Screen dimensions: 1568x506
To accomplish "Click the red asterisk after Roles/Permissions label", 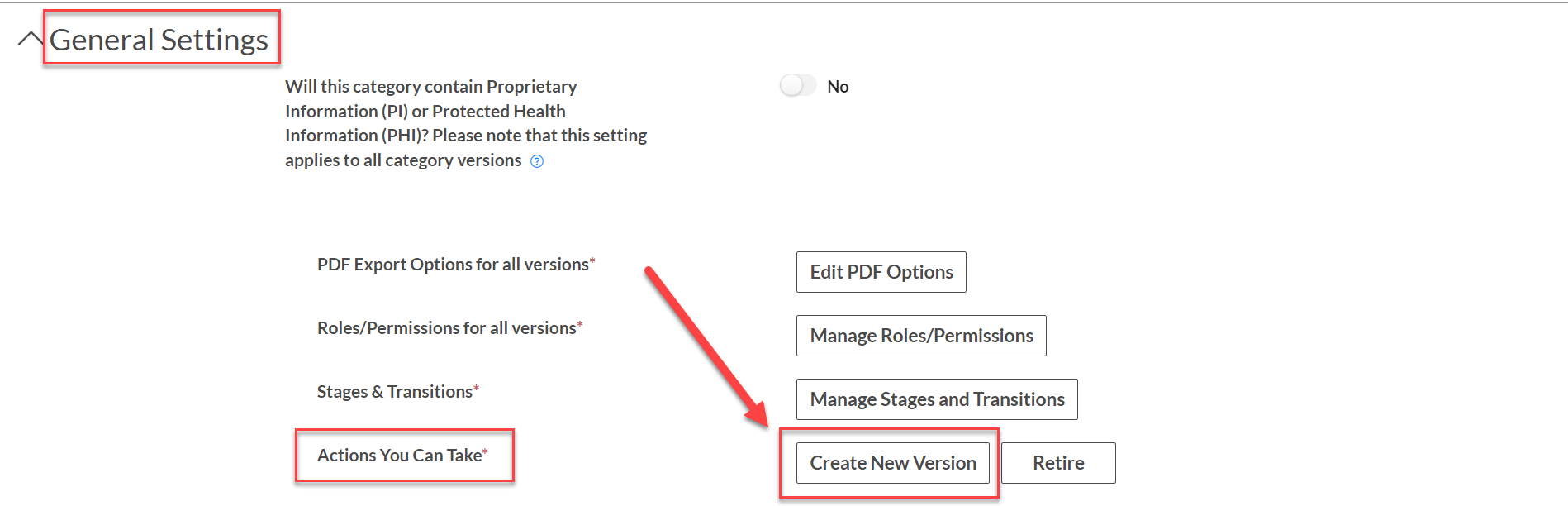I will (x=580, y=325).
